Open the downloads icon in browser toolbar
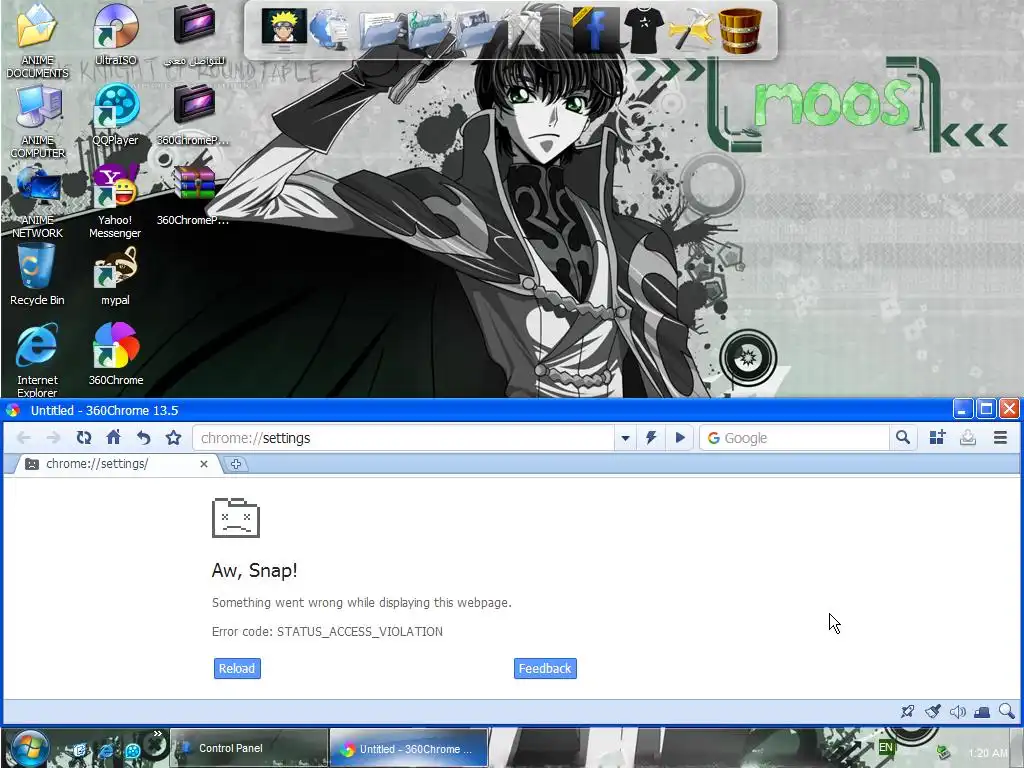The height and width of the screenshot is (768, 1024). 968,438
